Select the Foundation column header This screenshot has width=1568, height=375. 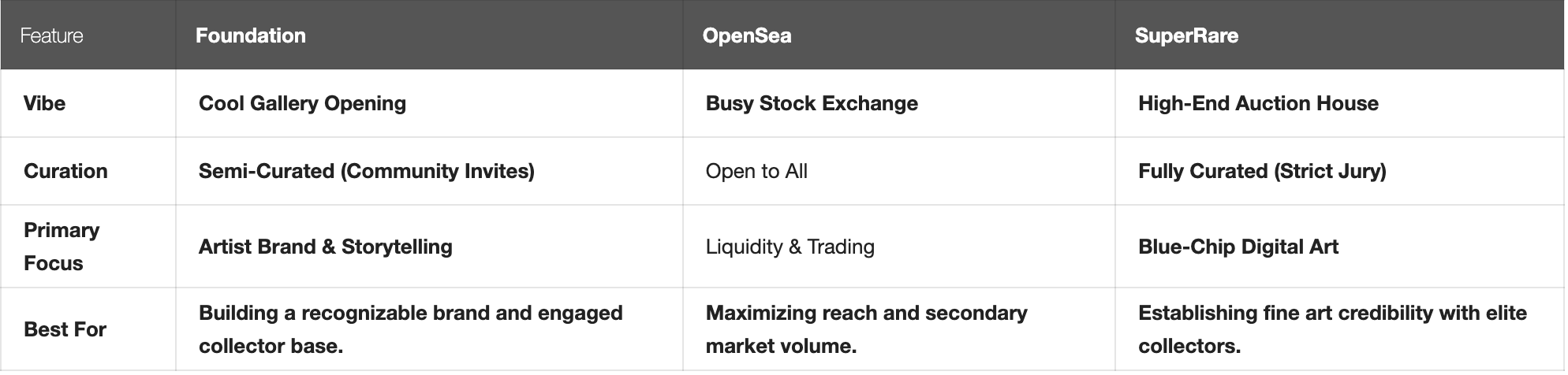(x=251, y=35)
